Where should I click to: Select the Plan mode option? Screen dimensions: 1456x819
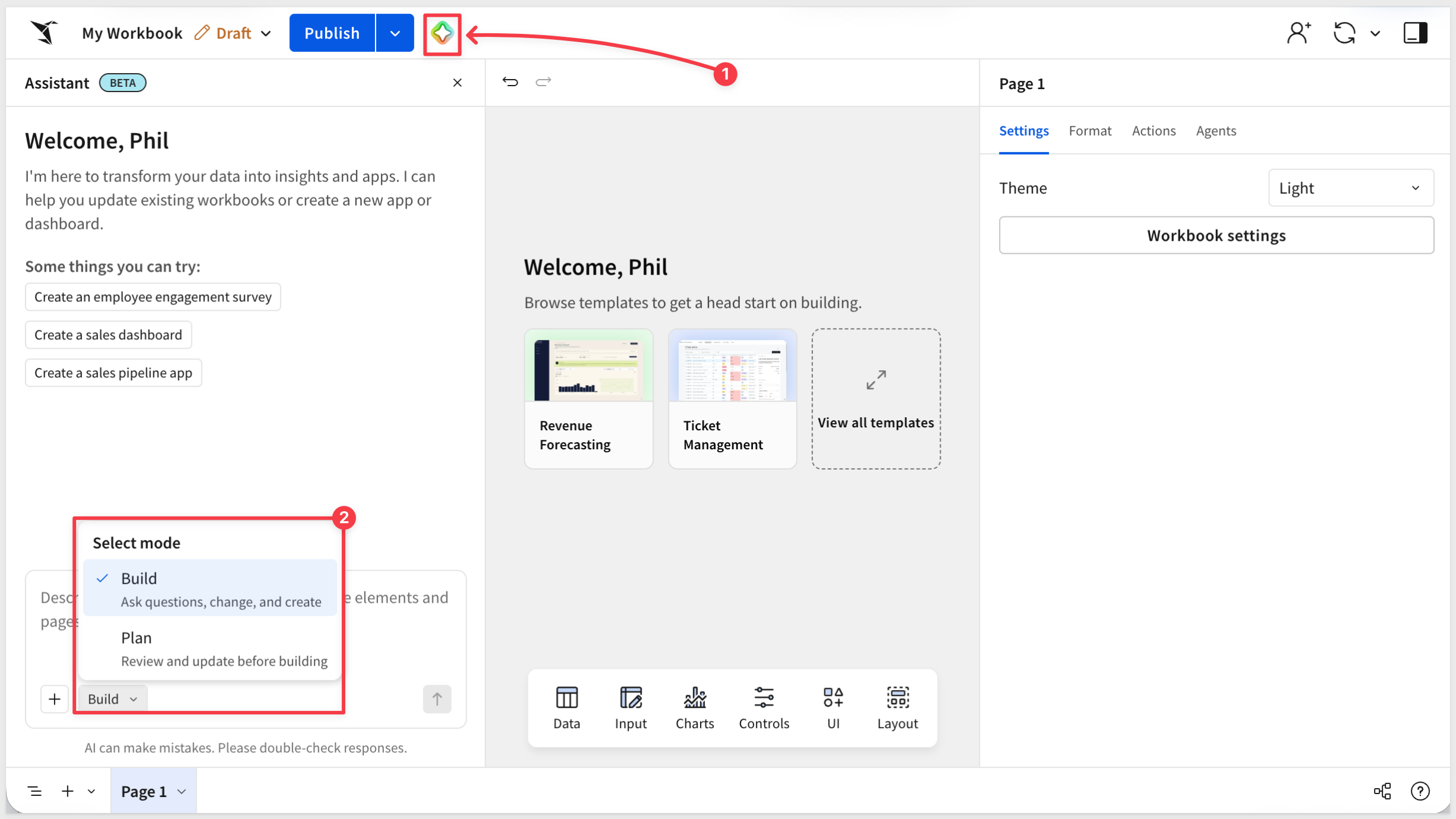210,648
